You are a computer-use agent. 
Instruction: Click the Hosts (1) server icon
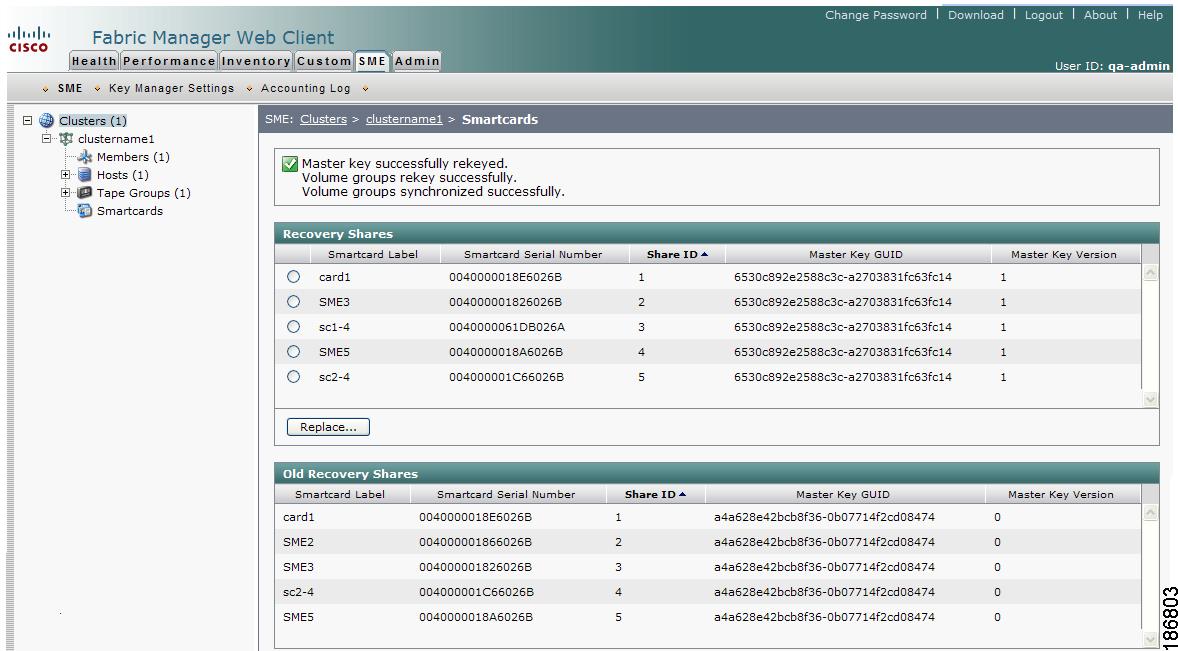click(85, 175)
